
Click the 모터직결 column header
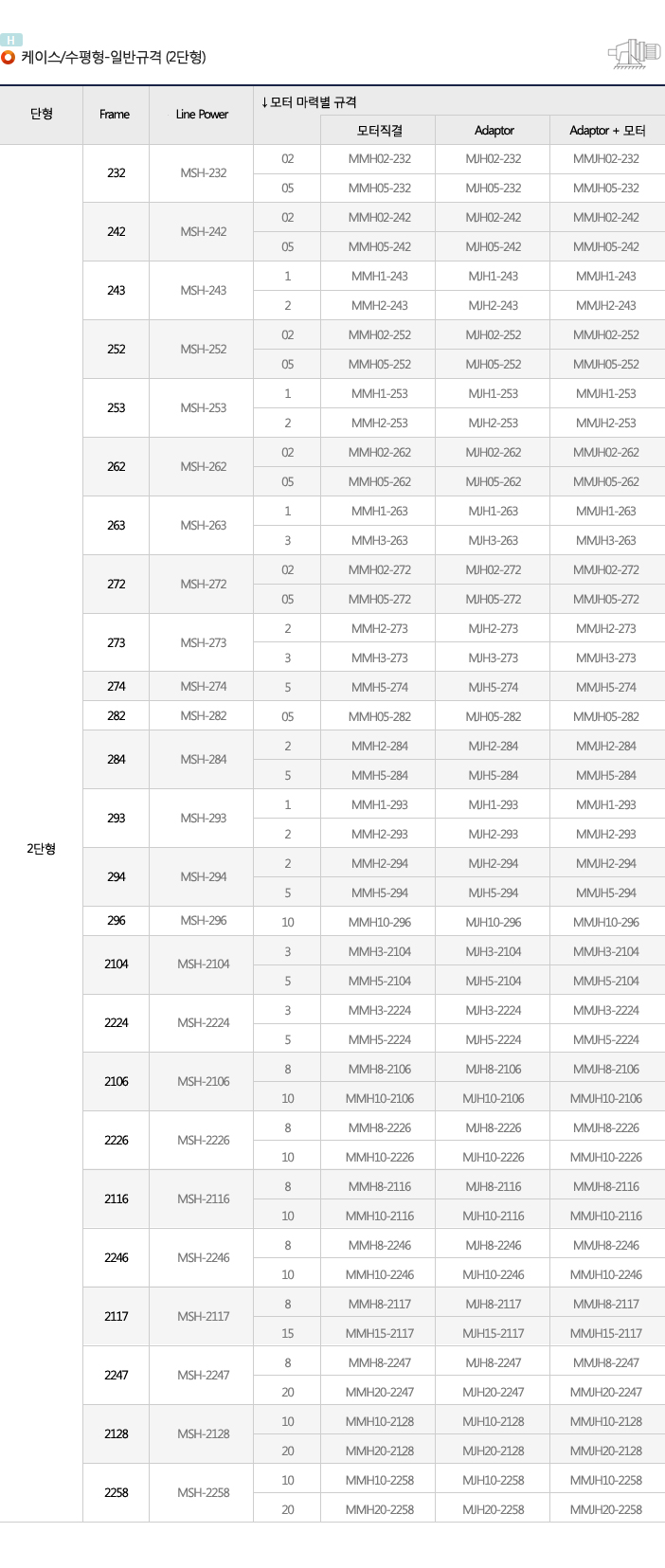[x=379, y=131]
